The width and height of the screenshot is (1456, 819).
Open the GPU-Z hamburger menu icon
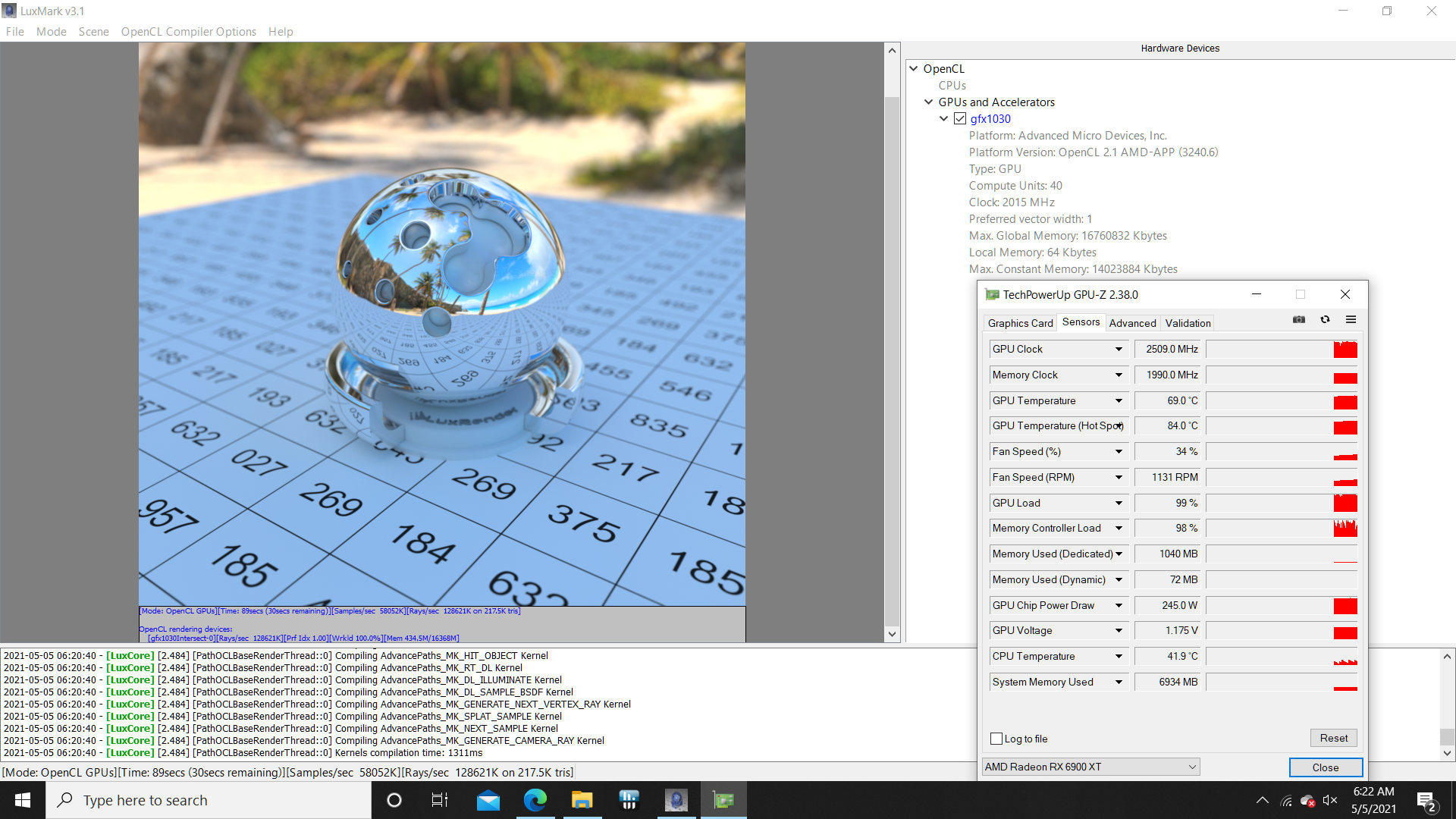1351,320
